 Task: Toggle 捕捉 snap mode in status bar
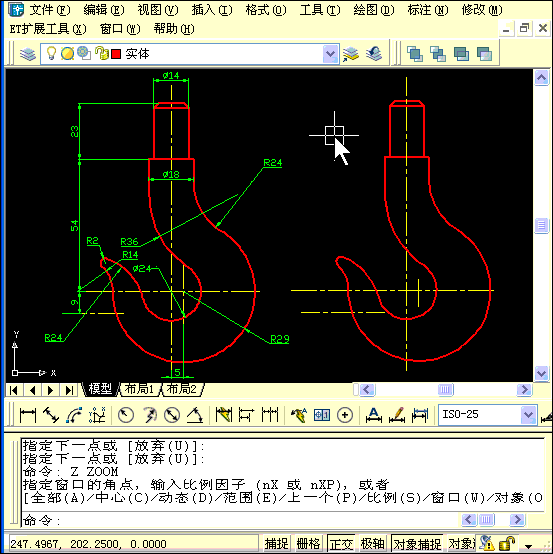(277, 544)
